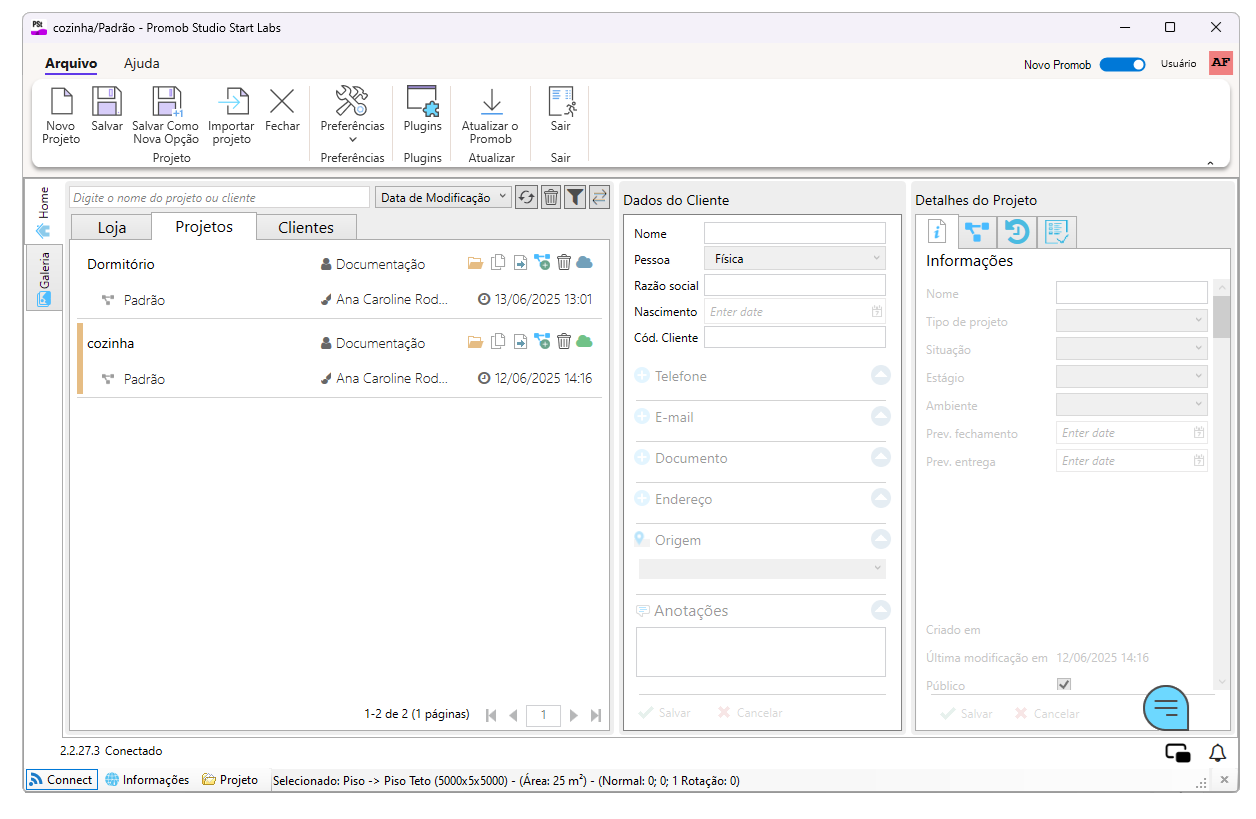Click the cloud icon on Dormitório row
Screen dimensions: 1256x819
coord(585,263)
